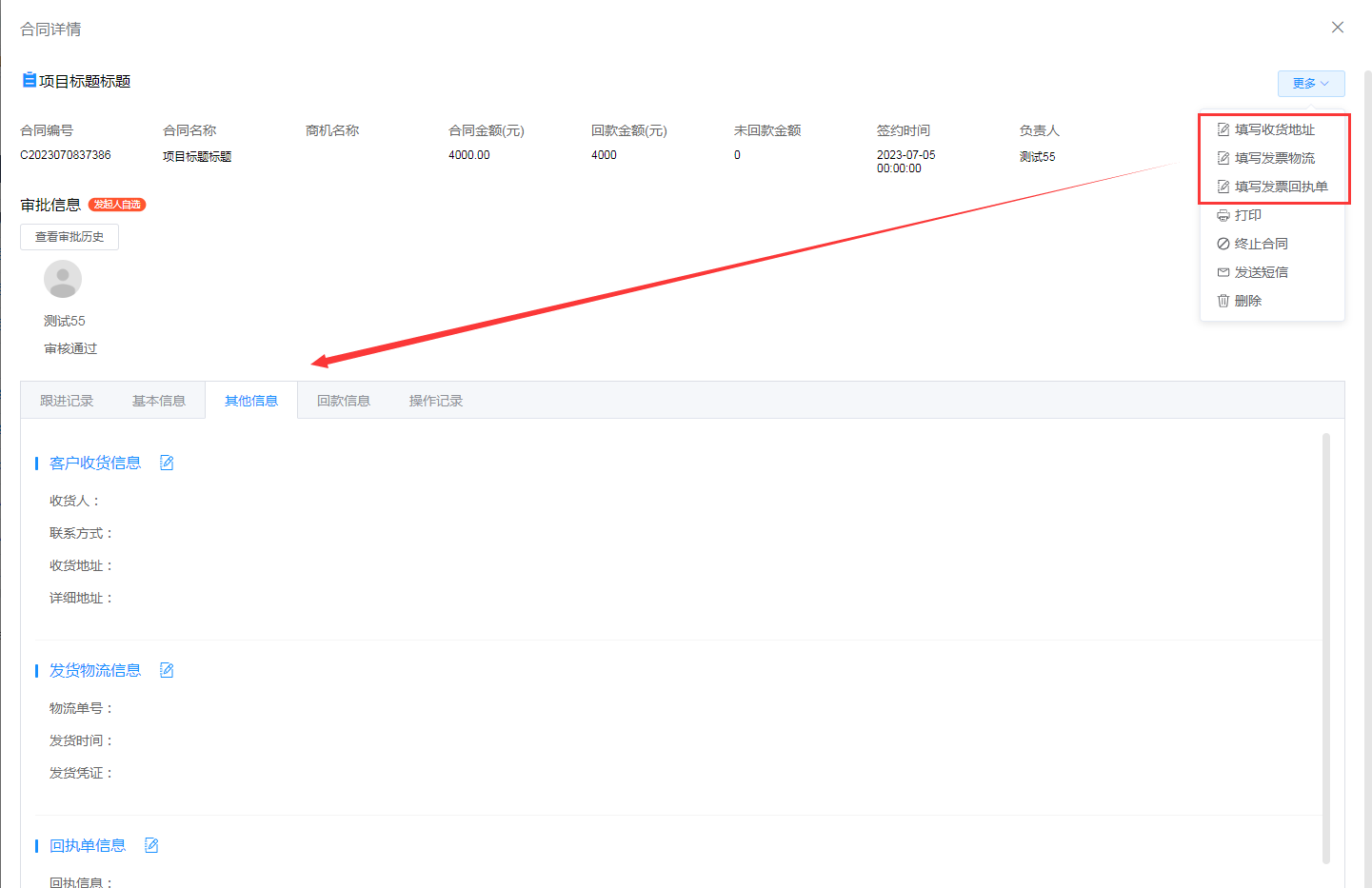This screenshot has height=888, width=1372.
Task: Click the approver avatar for 测试55
Action: pos(63,279)
